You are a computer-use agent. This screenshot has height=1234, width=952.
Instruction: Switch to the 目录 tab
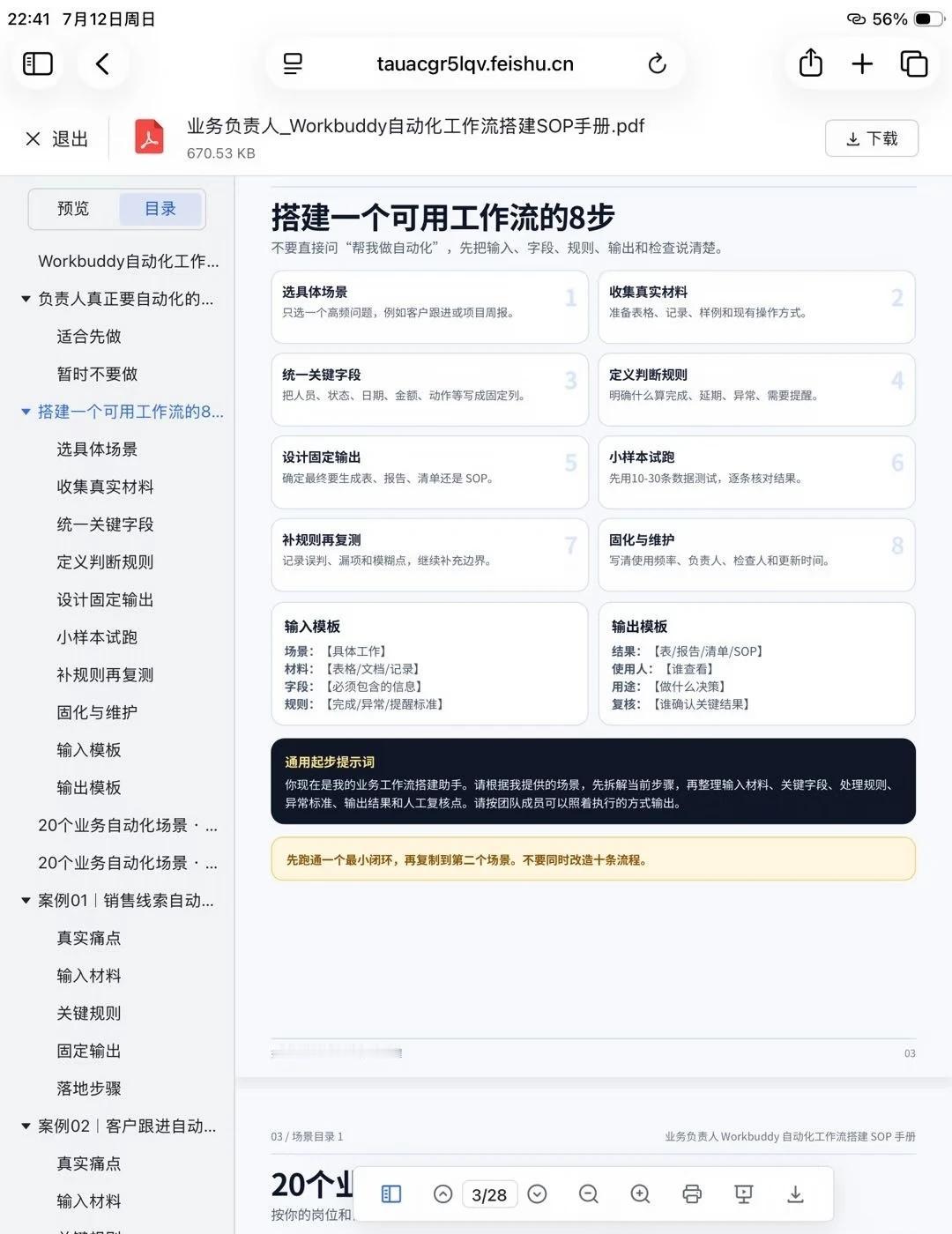160,209
